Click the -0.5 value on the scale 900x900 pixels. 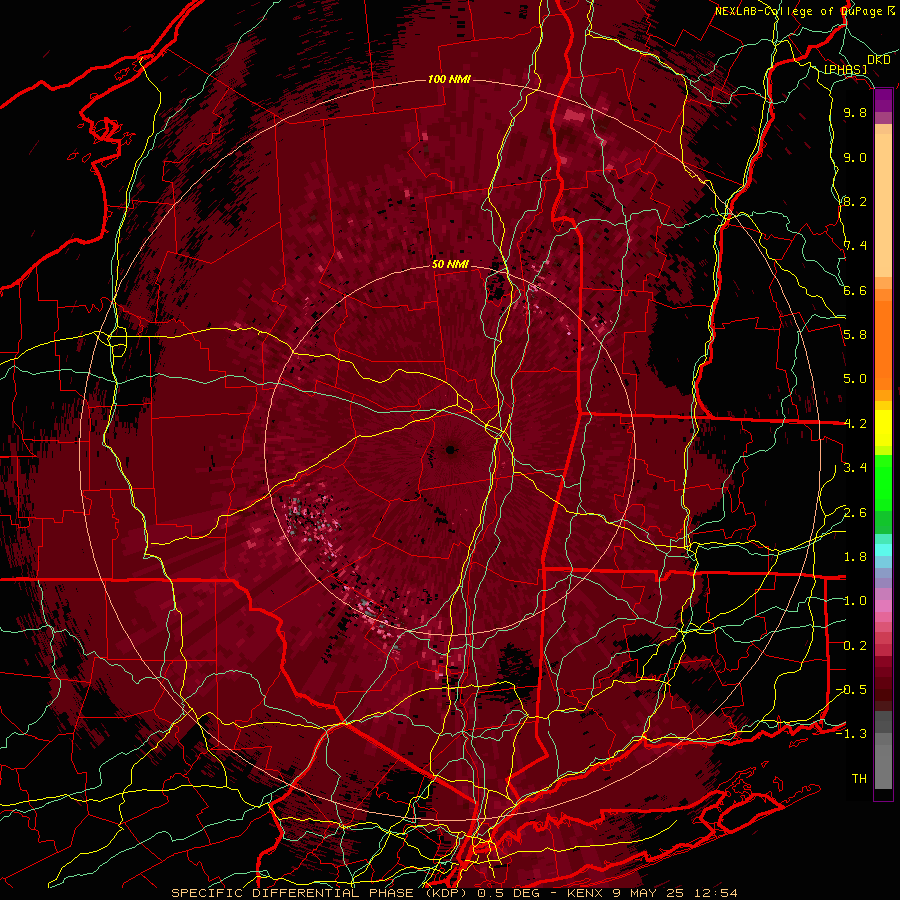pos(851,690)
